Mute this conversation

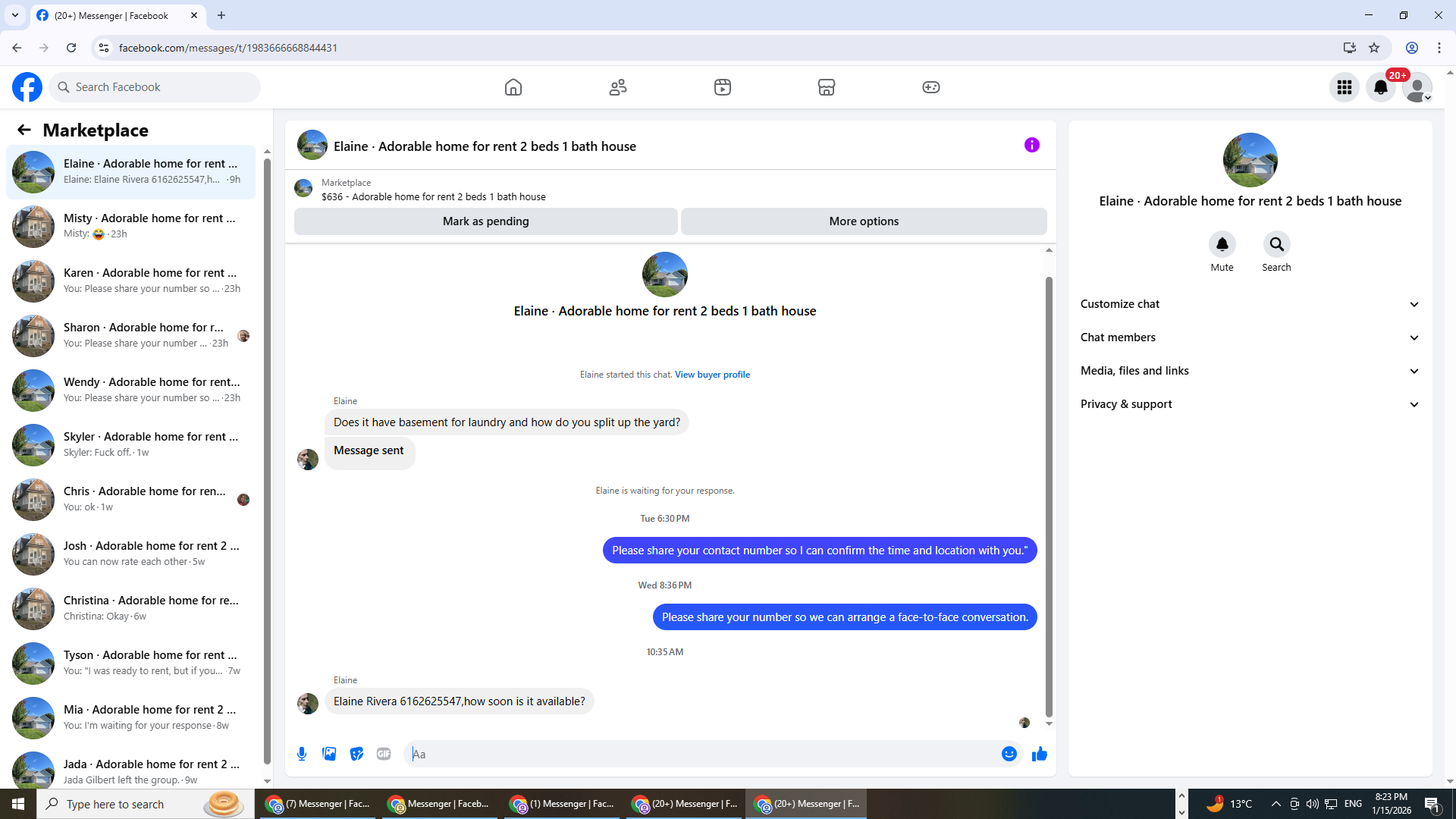1222,245
